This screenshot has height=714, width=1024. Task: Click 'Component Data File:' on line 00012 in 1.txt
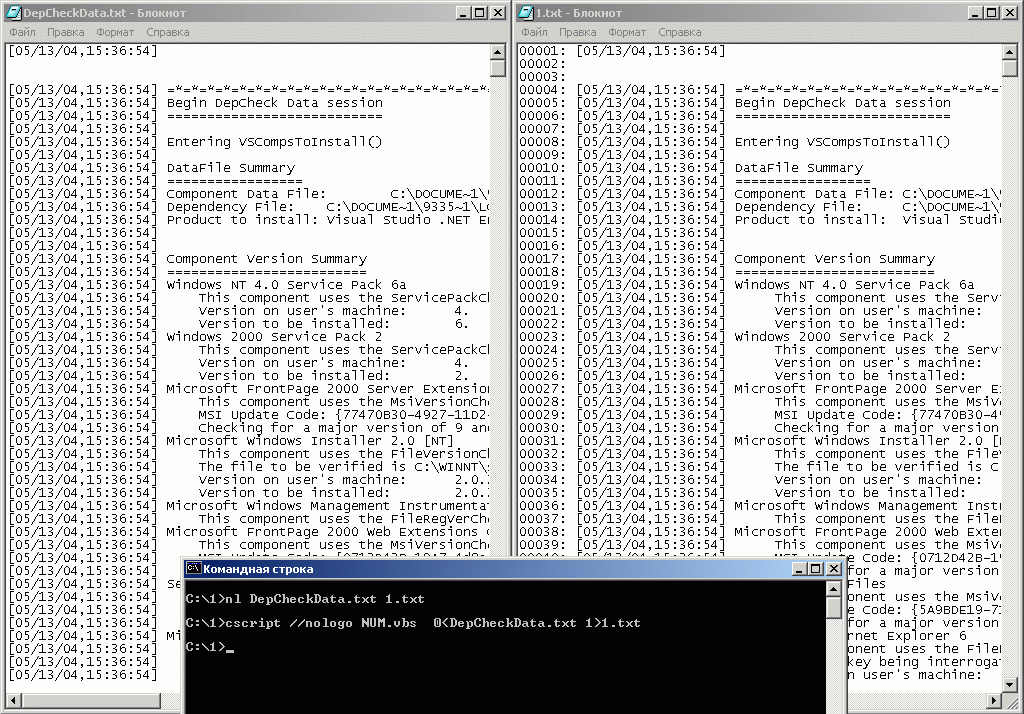point(814,194)
